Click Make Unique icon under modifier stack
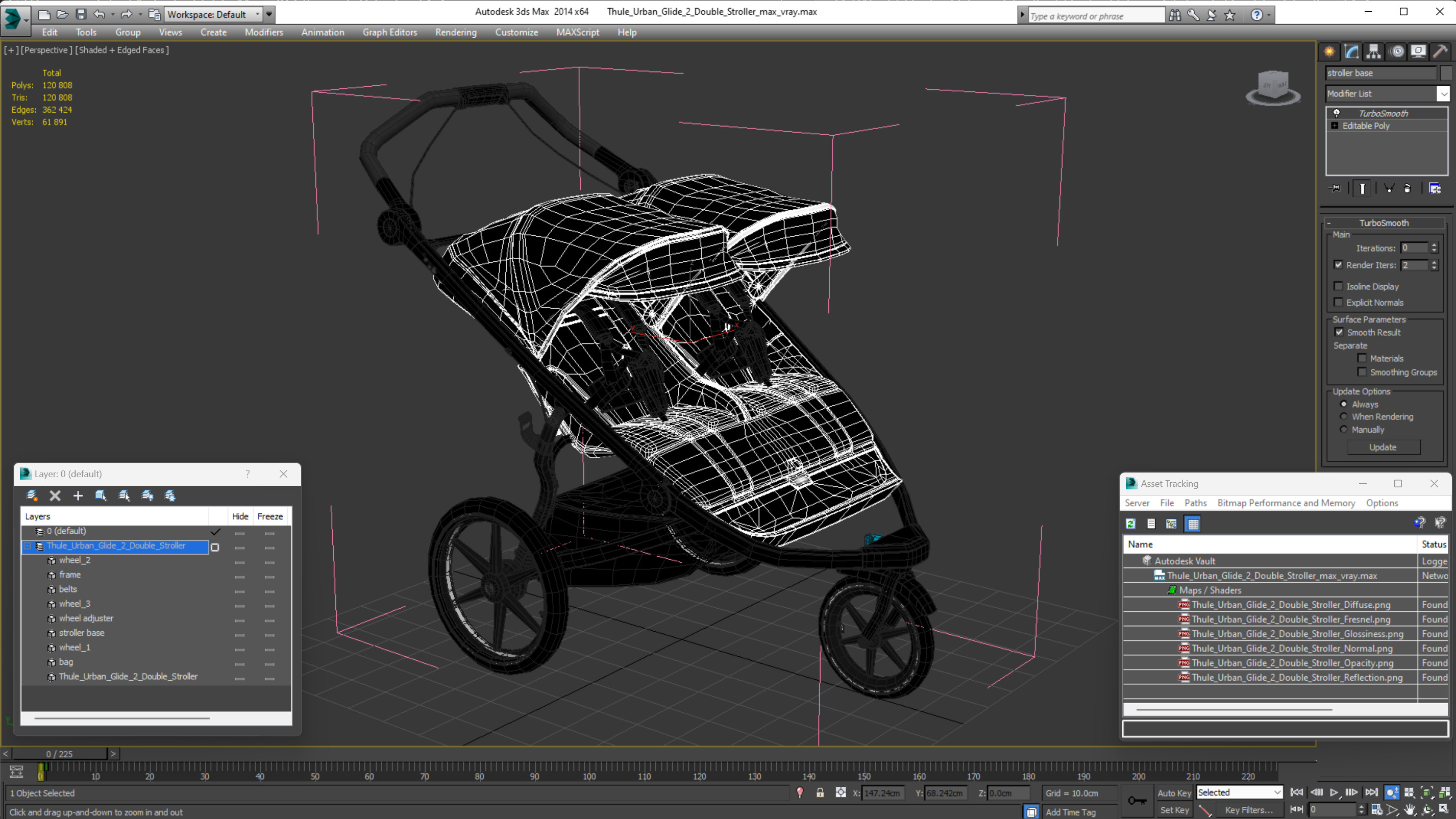Viewport: 1456px width, 819px height. [1389, 188]
